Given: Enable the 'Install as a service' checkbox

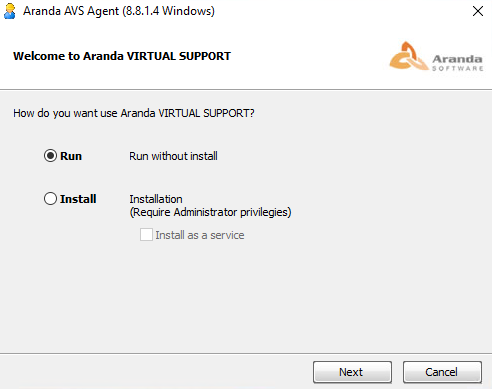Looking at the screenshot, I should 146,235.
